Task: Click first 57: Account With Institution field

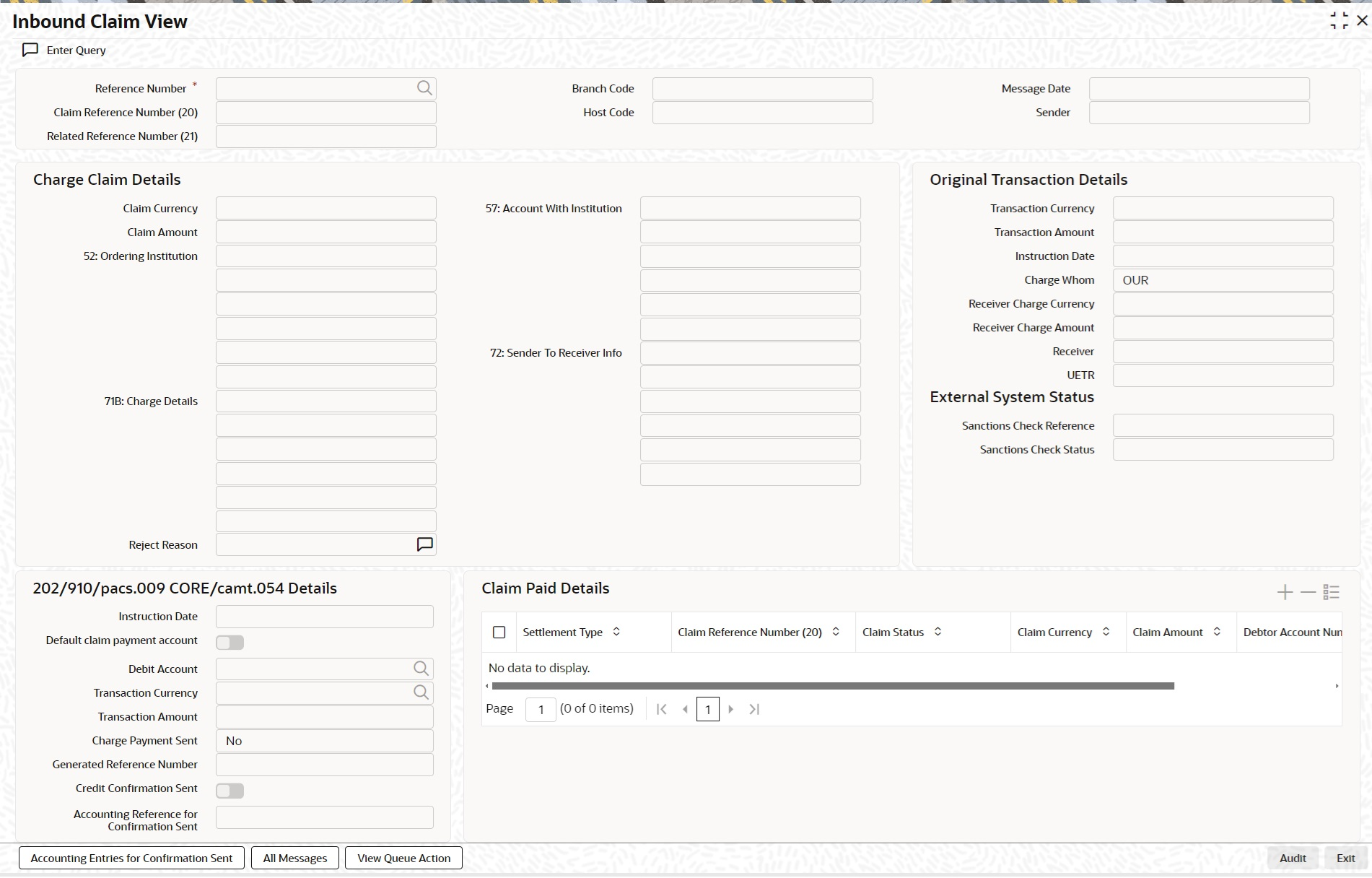Action: tap(751, 208)
